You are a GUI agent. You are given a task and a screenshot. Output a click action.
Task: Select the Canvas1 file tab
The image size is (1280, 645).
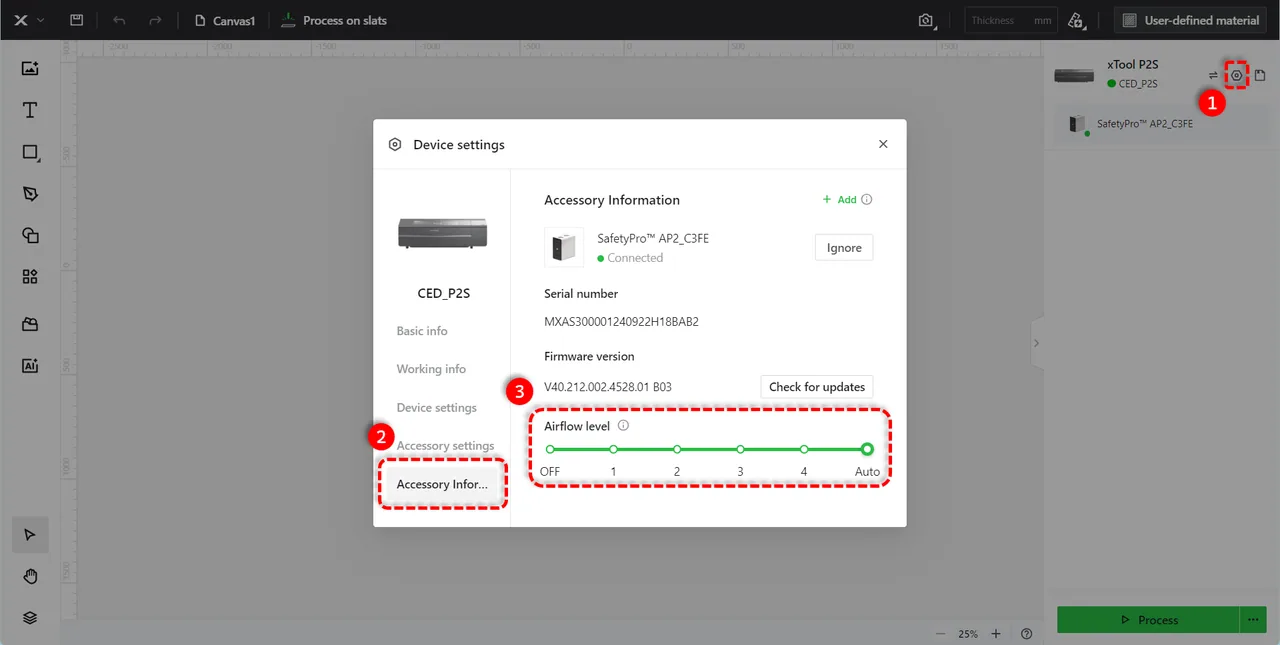(x=225, y=20)
